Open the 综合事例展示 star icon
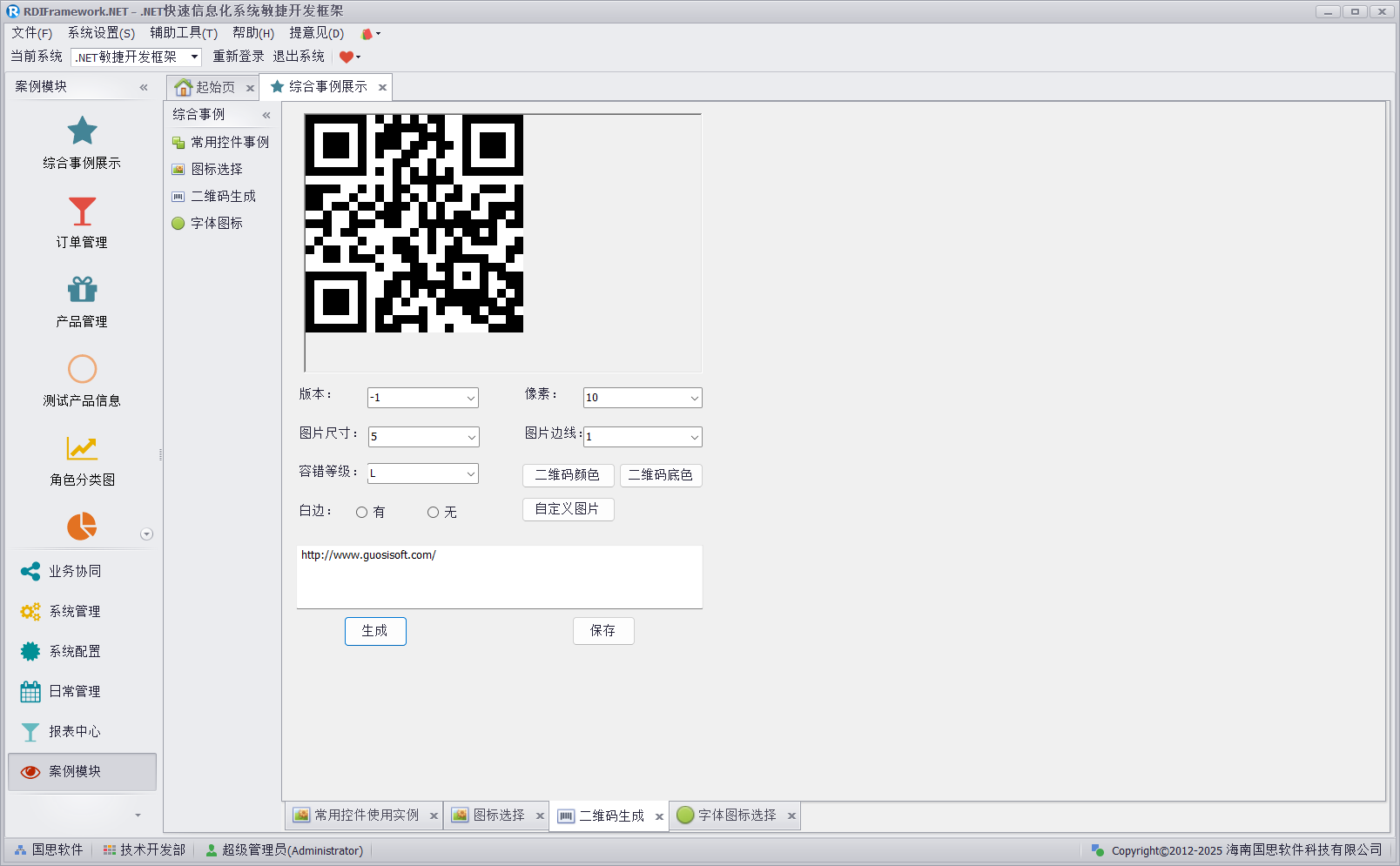Image resolution: width=1400 pixels, height=866 pixels. click(x=82, y=131)
